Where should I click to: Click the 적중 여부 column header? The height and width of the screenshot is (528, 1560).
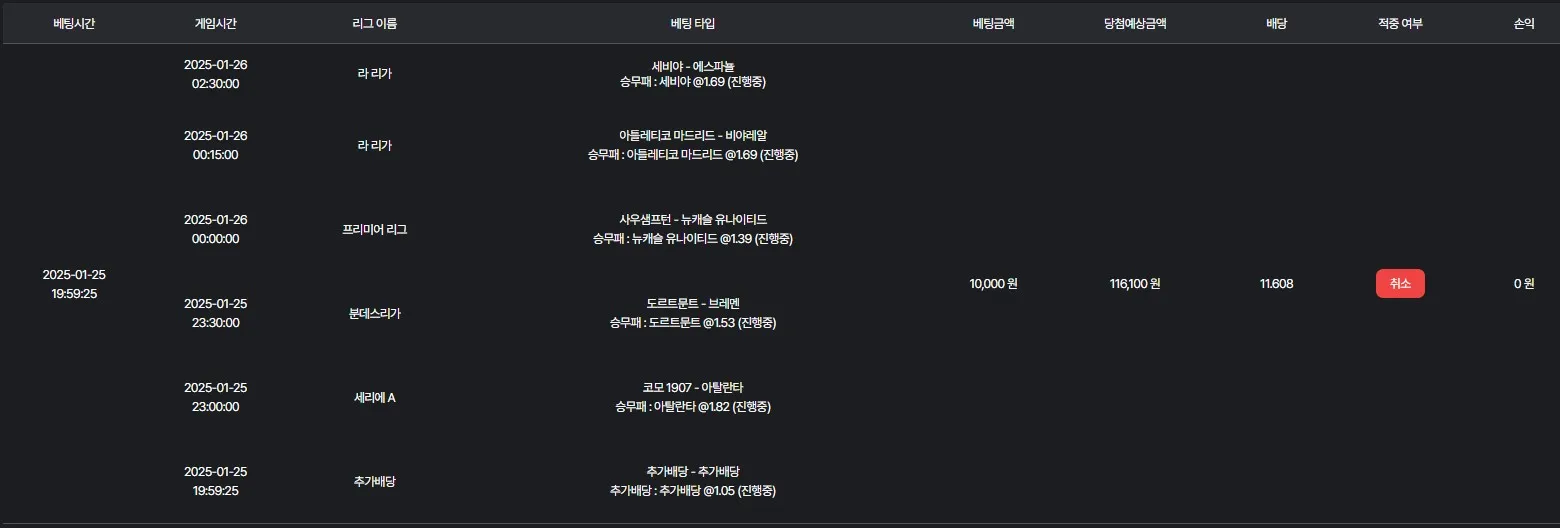(x=1400, y=23)
